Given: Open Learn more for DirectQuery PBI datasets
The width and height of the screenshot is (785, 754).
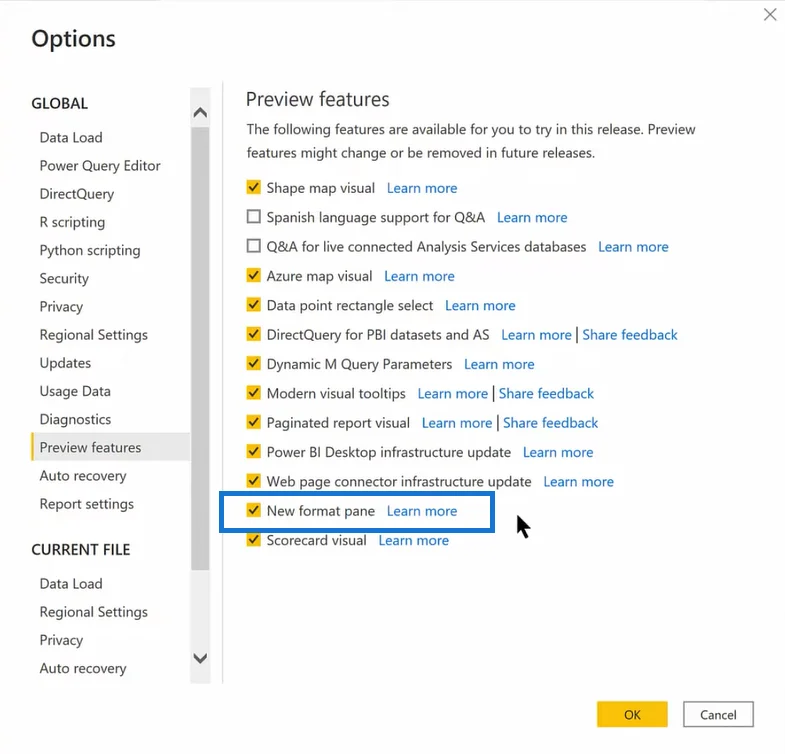Looking at the screenshot, I should coord(537,335).
